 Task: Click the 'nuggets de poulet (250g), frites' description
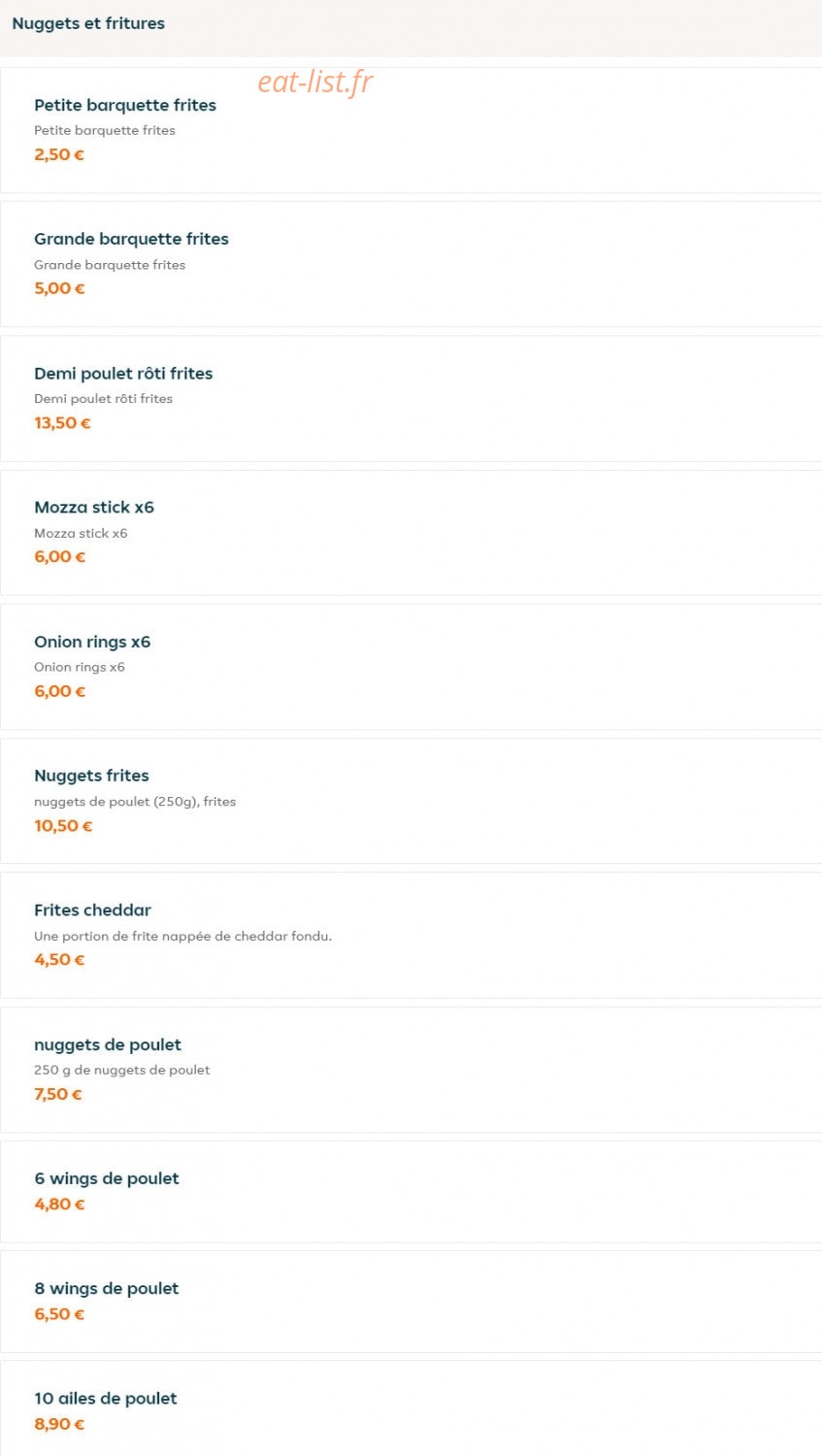tap(135, 802)
